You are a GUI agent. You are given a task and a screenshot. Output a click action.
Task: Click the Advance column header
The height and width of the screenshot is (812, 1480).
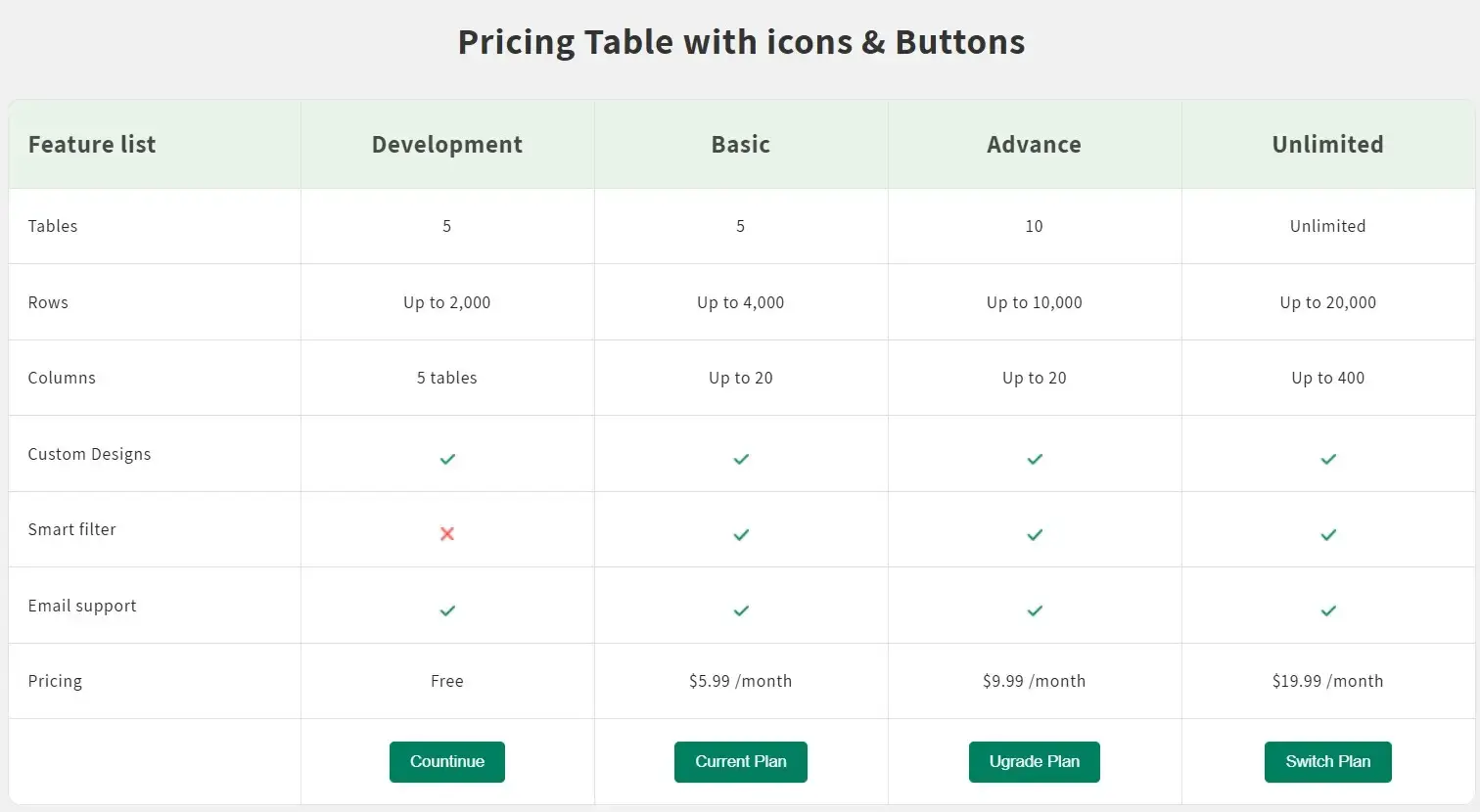[x=1035, y=145]
